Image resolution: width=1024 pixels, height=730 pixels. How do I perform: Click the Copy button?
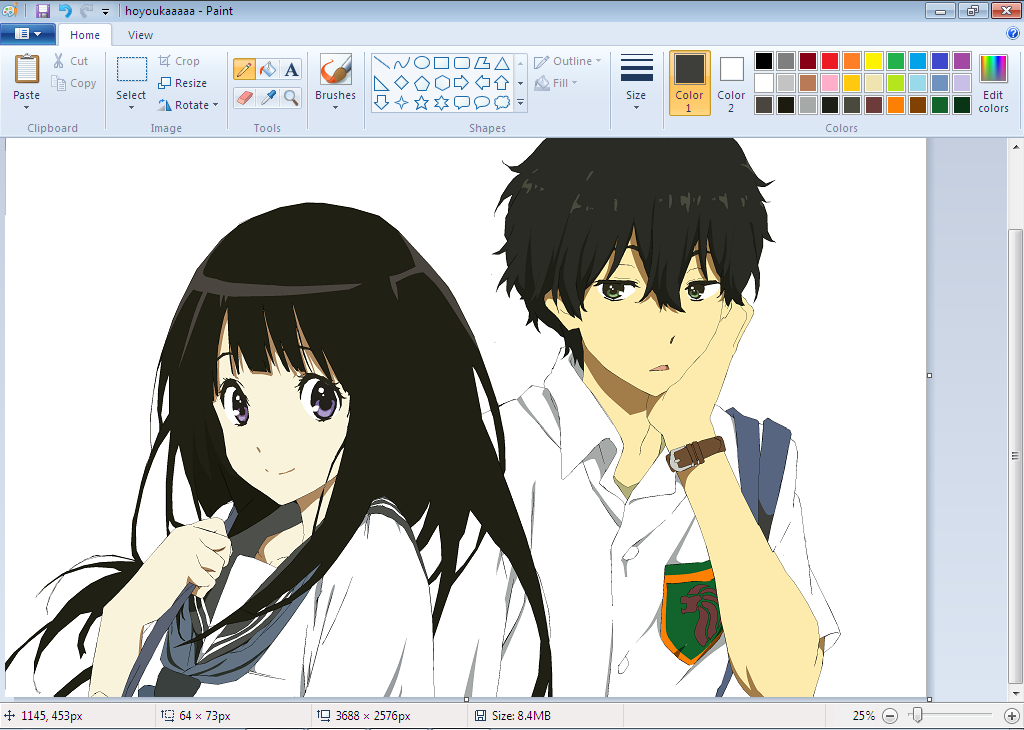[74, 83]
